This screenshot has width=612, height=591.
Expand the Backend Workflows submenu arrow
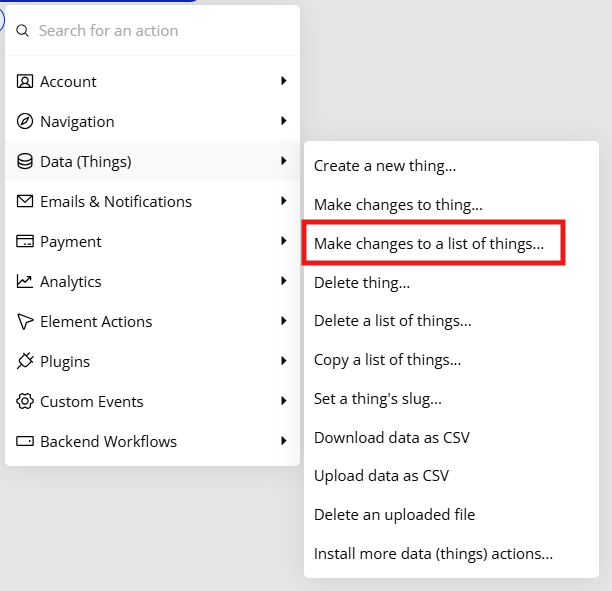pyautogui.click(x=284, y=441)
